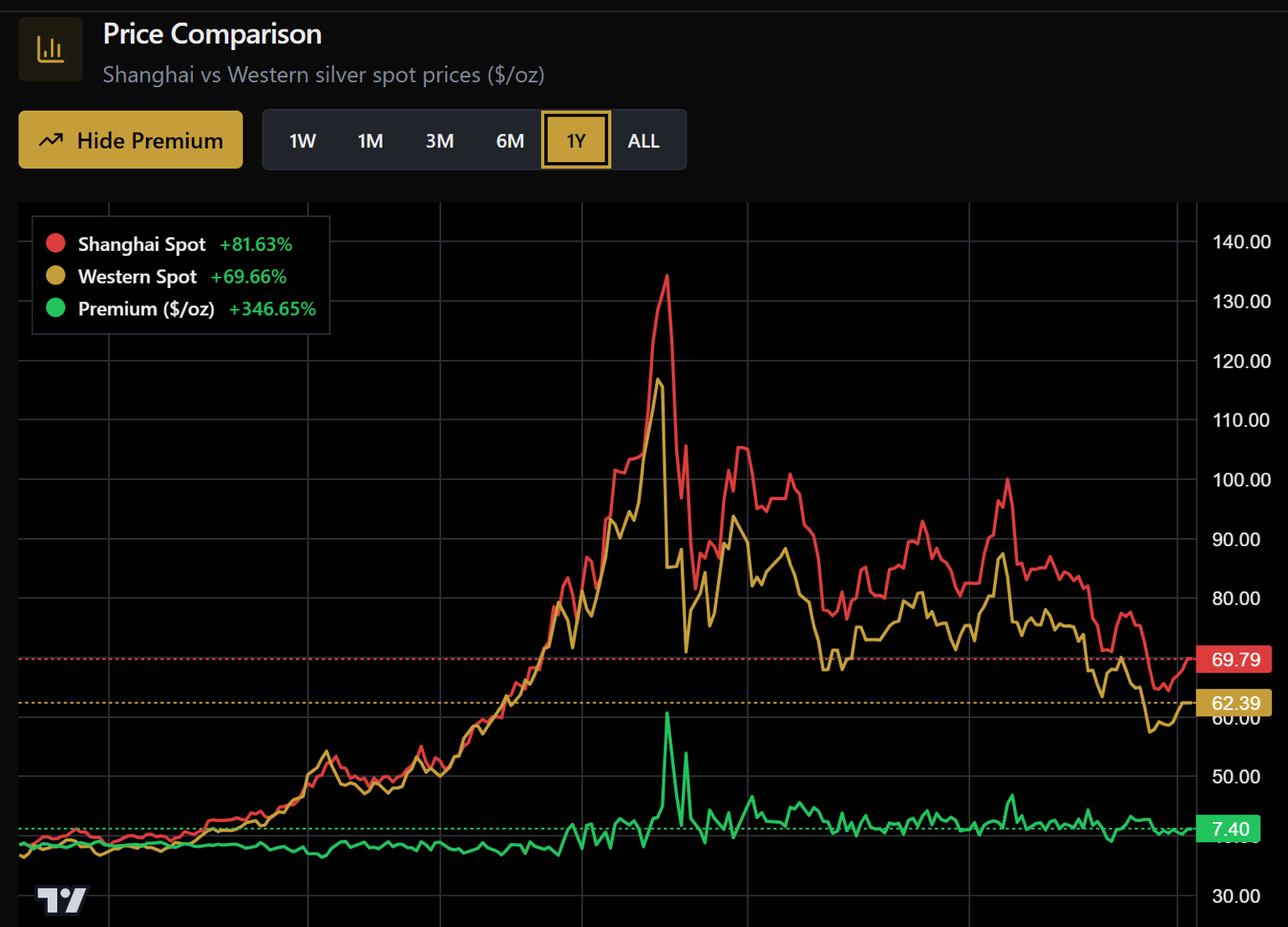Click the 100.00 price axis label

[1242, 479]
